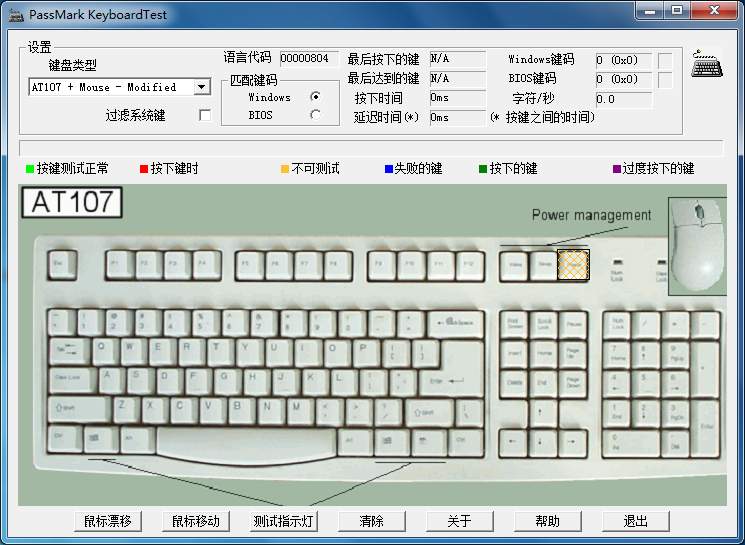Click the left Shift key image
Image resolution: width=745 pixels, height=545 pixels.
point(79,410)
